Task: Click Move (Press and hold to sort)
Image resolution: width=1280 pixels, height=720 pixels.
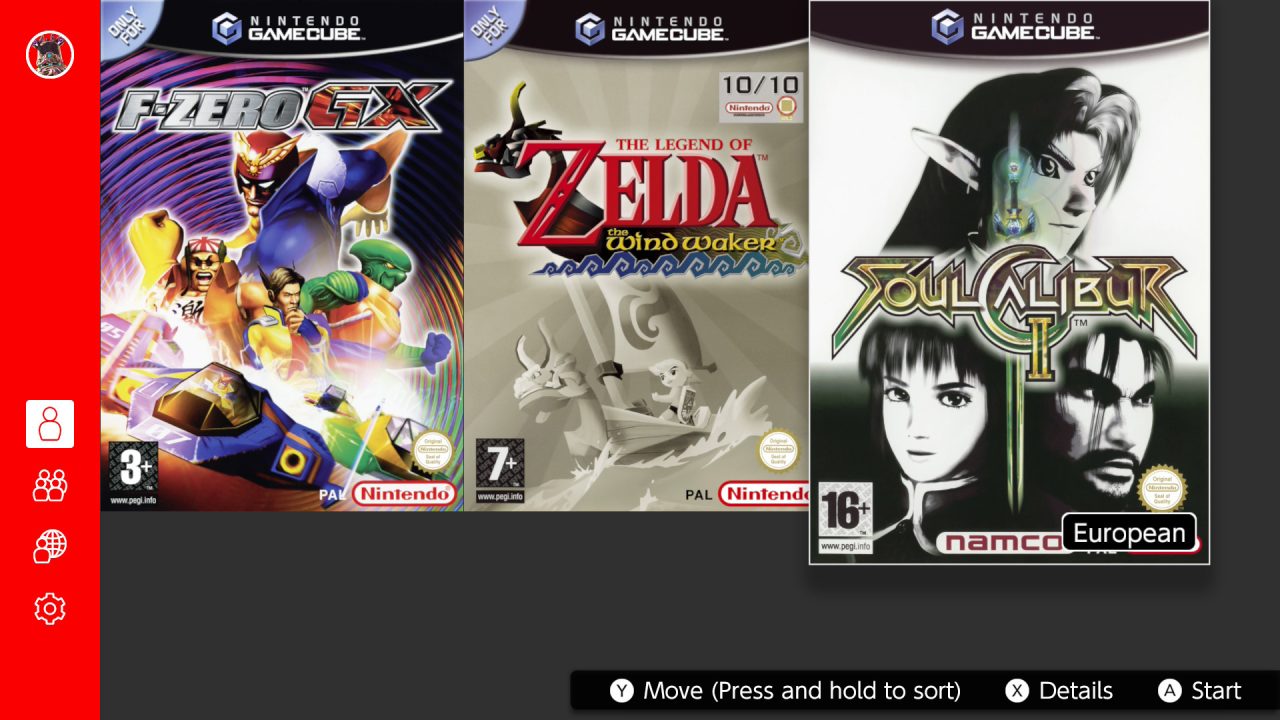Action: [802, 691]
